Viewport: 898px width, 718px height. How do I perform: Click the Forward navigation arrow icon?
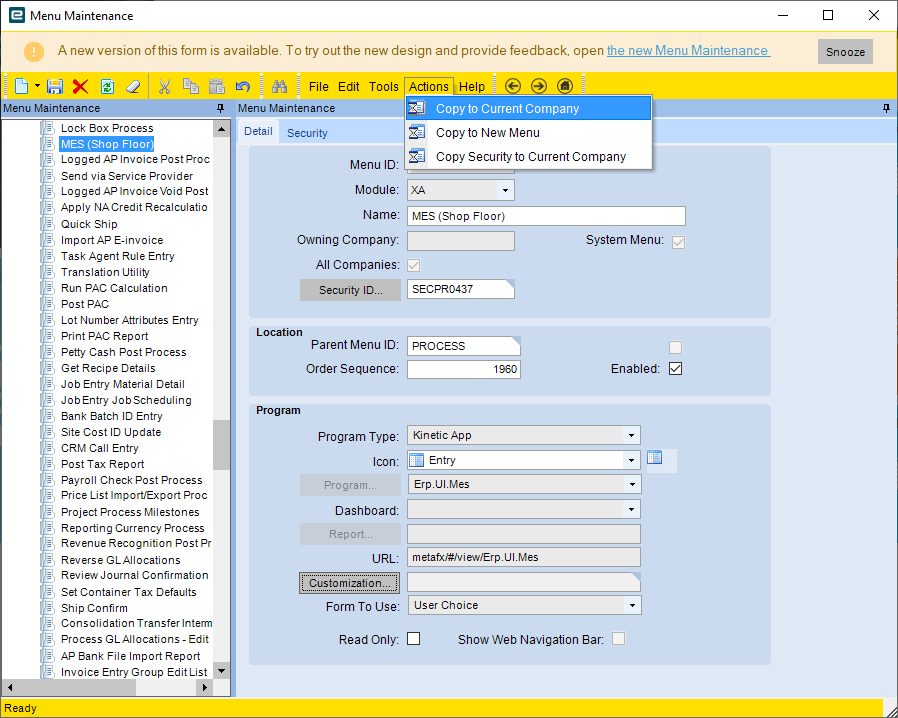pos(539,86)
